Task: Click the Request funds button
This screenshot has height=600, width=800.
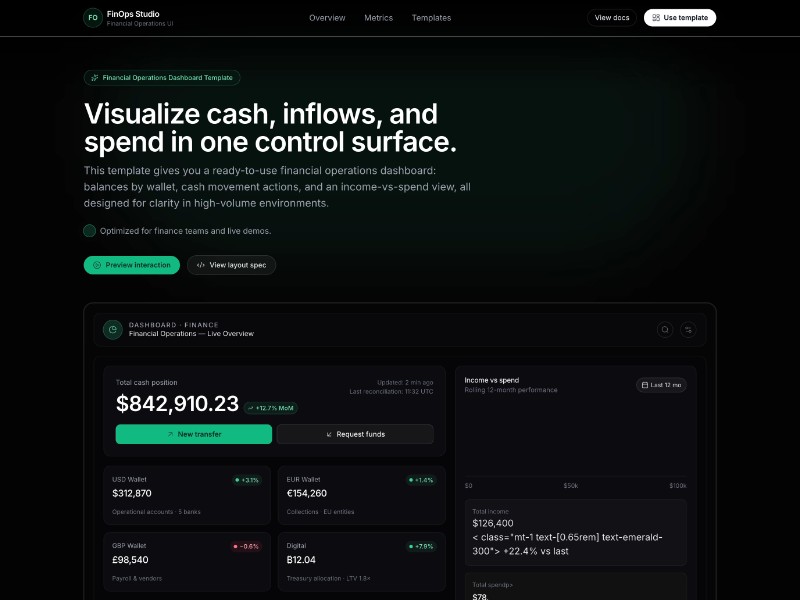Action: click(355, 434)
